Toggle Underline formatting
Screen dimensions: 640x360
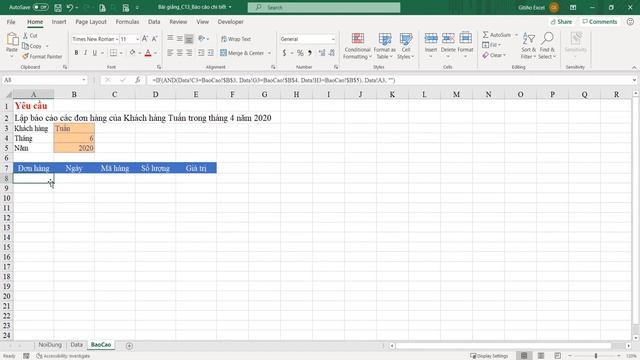95,53
